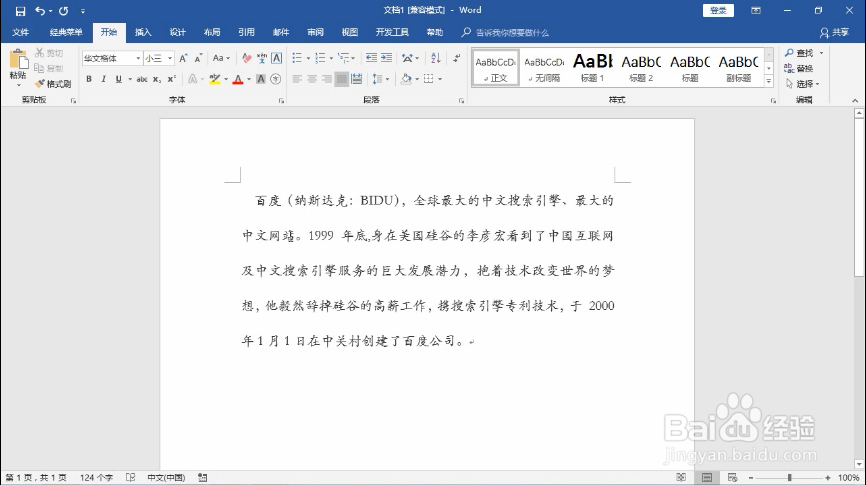866x485 pixels.
Task: Clear all formatting with eraser icon
Action: 247,58
